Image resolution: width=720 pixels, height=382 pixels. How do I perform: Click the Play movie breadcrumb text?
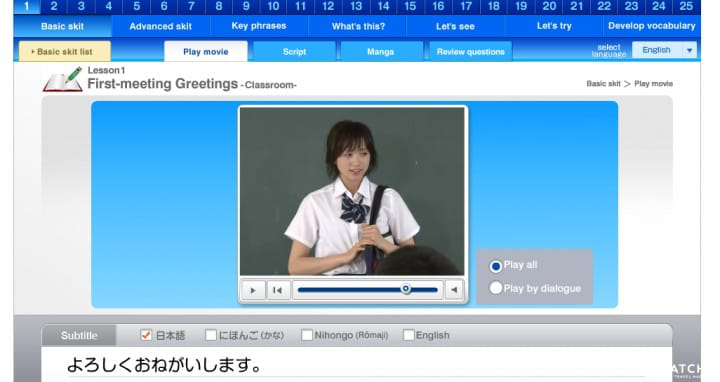pos(653,84)
